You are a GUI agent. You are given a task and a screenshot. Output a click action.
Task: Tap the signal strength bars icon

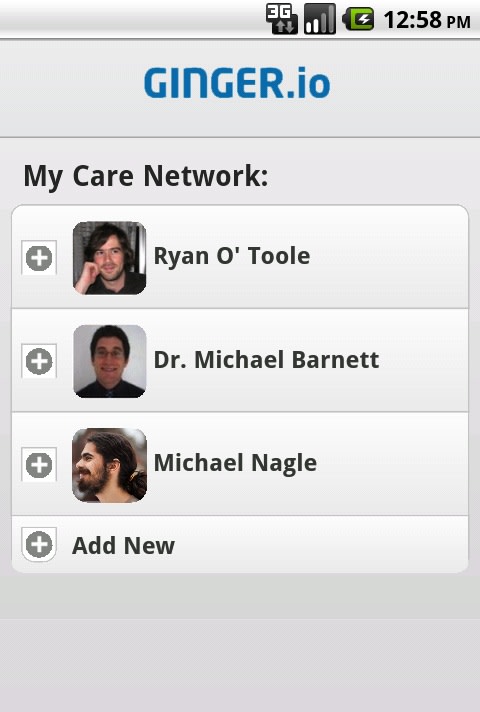(x=320, y=19)
